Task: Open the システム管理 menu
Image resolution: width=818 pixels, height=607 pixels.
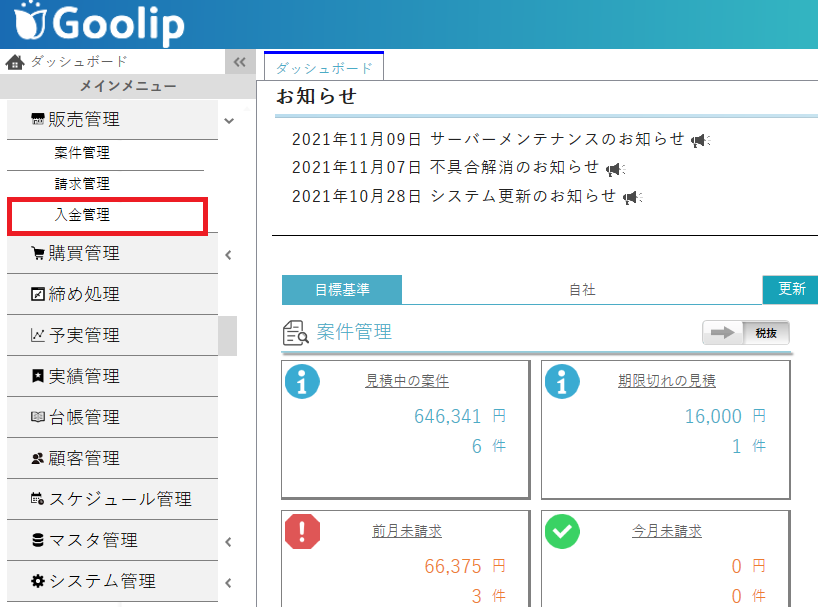Action: coord(112,581)
